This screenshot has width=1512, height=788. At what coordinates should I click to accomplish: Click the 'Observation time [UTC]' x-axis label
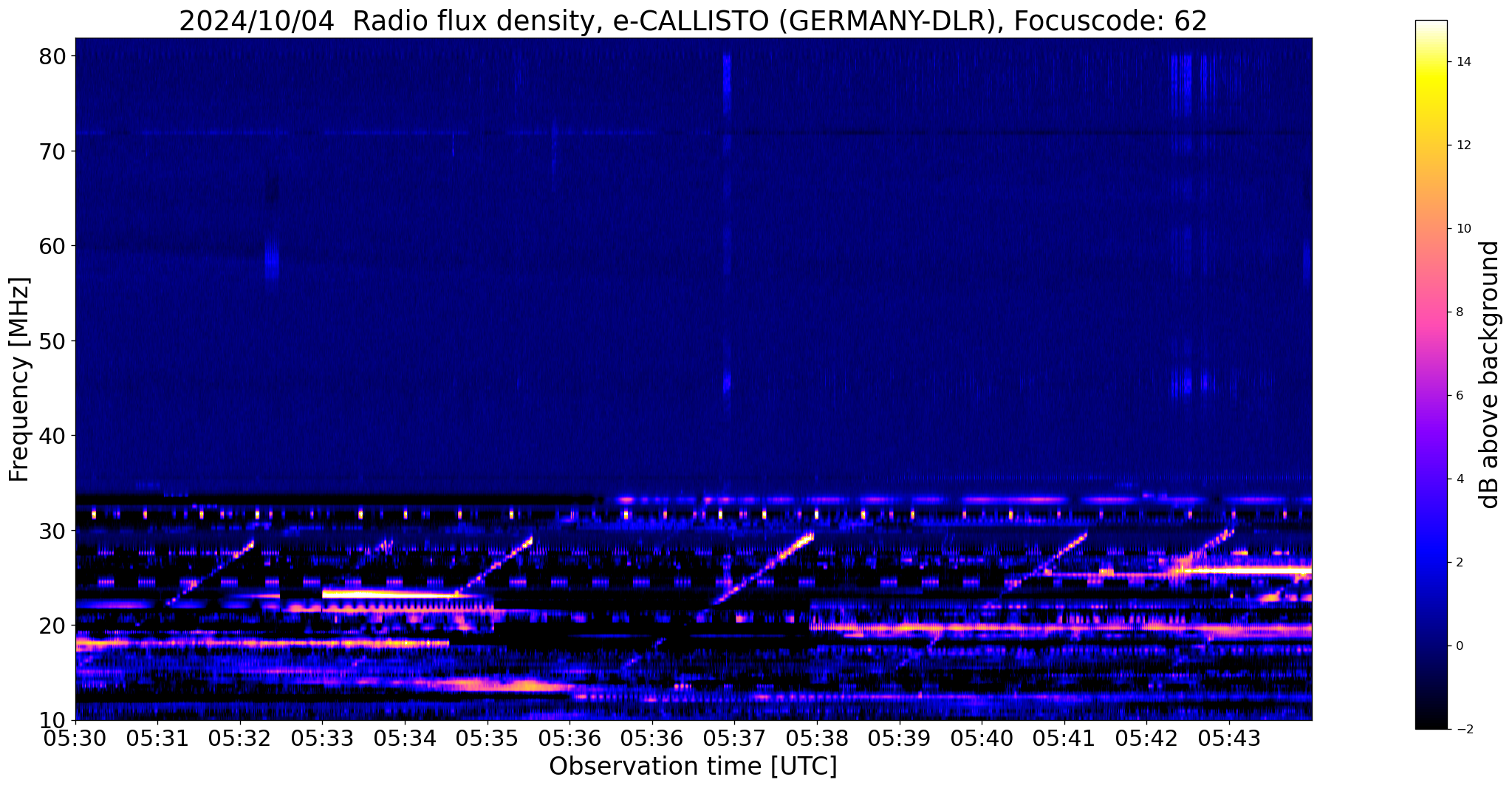[693, 767]
